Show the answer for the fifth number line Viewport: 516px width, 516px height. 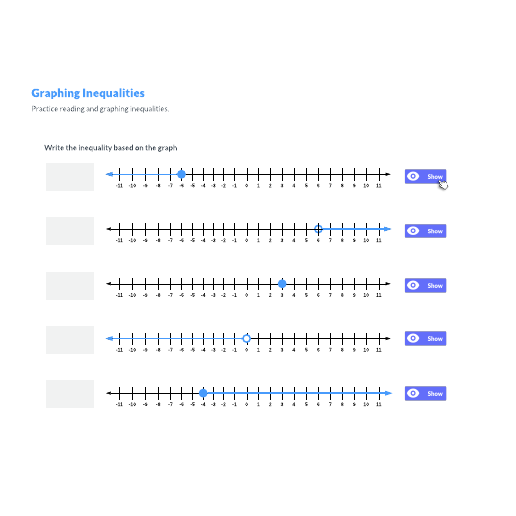pyautogui.click(x=425, y=393)
